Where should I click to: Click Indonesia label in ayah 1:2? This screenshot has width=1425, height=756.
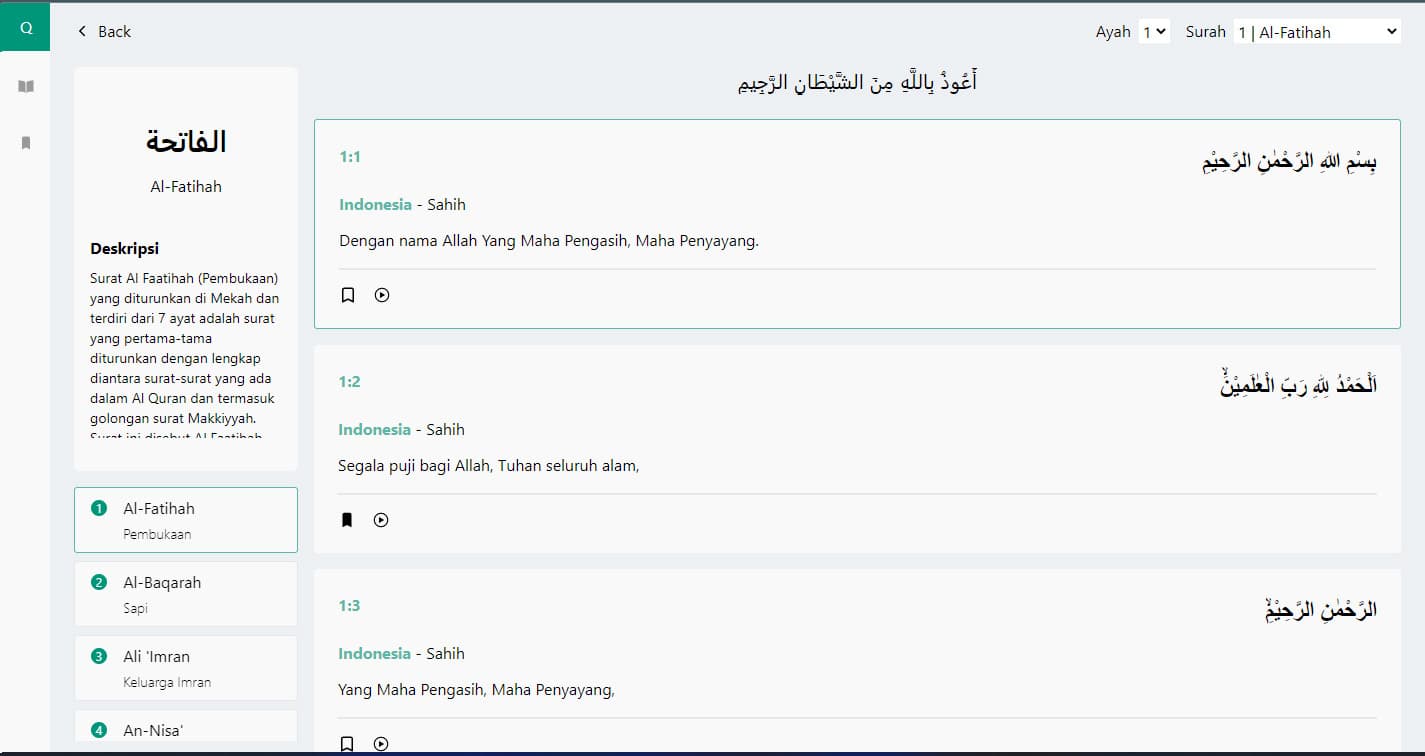pyautogui.click(x=374, y=430)
